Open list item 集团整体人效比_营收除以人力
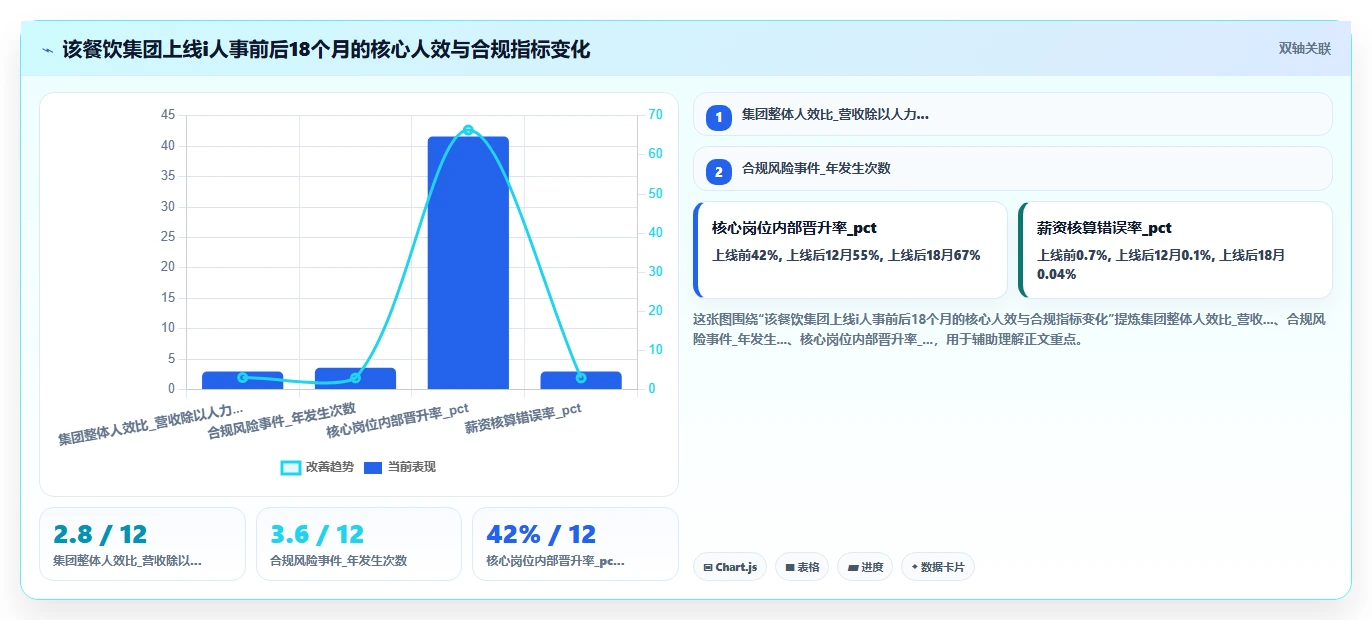Viewport: 1372px width, 620px height. (x=1012, y=114)
